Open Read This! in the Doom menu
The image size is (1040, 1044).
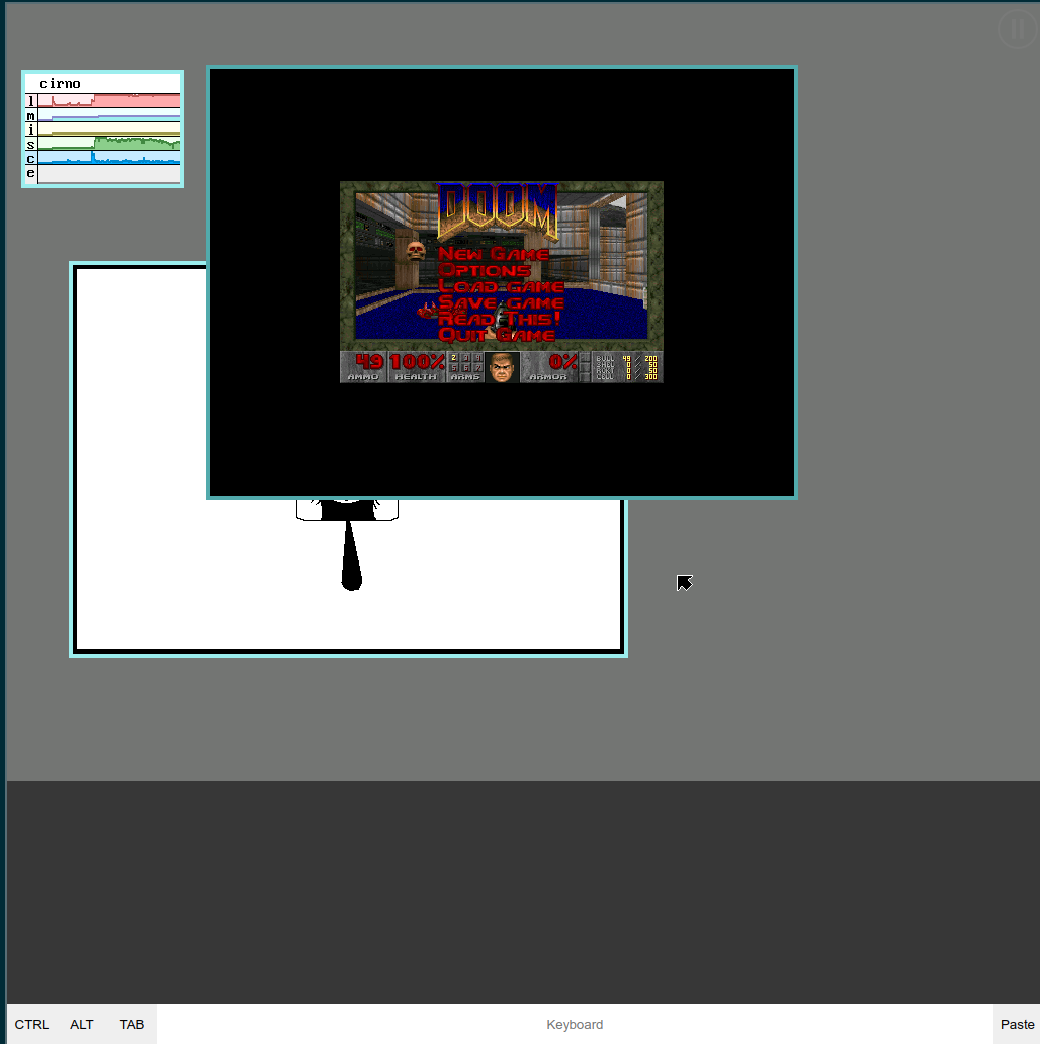coord(499,319)
